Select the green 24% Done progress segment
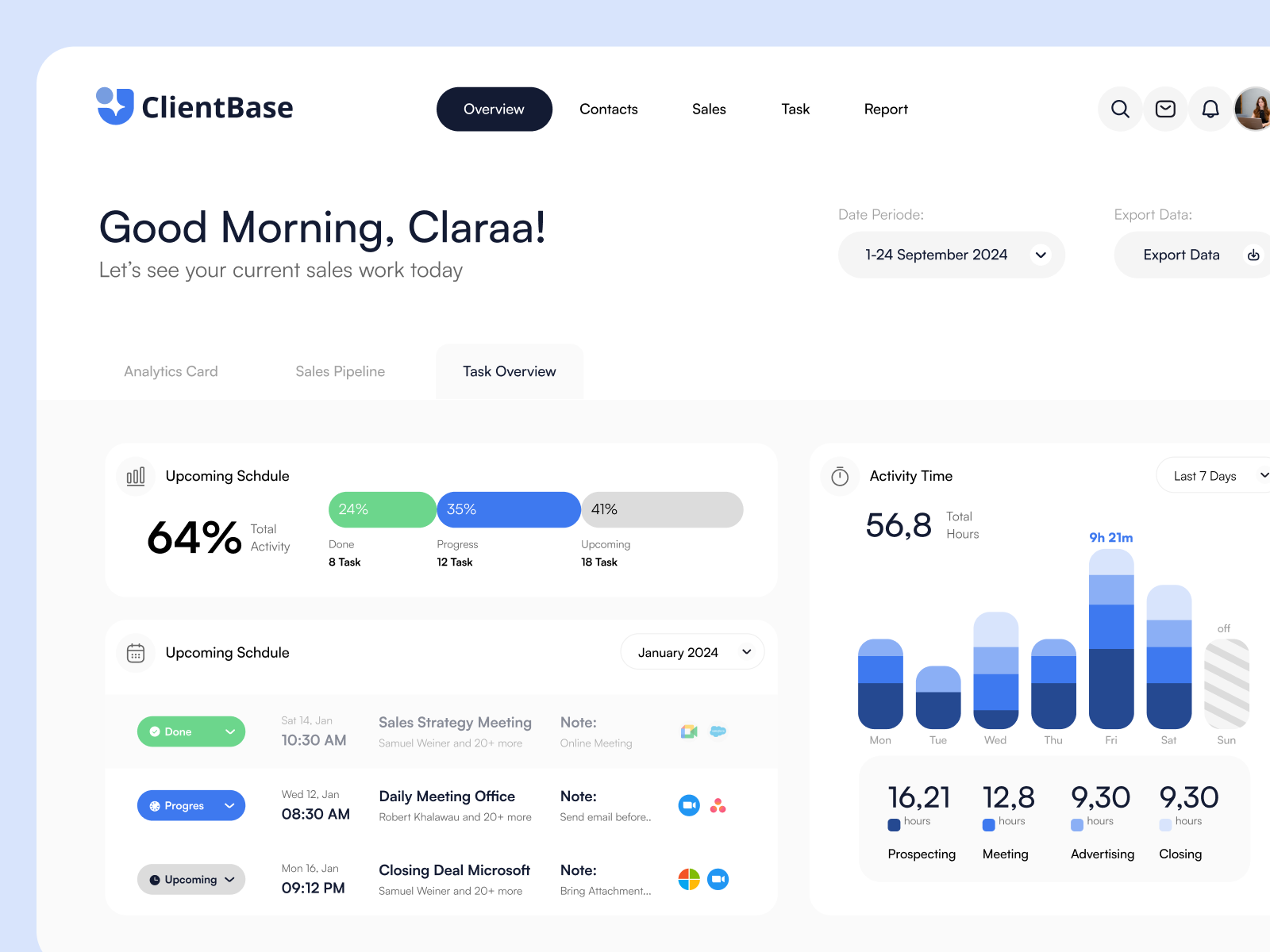1270x952 pixels. click(x=382, y=509)
